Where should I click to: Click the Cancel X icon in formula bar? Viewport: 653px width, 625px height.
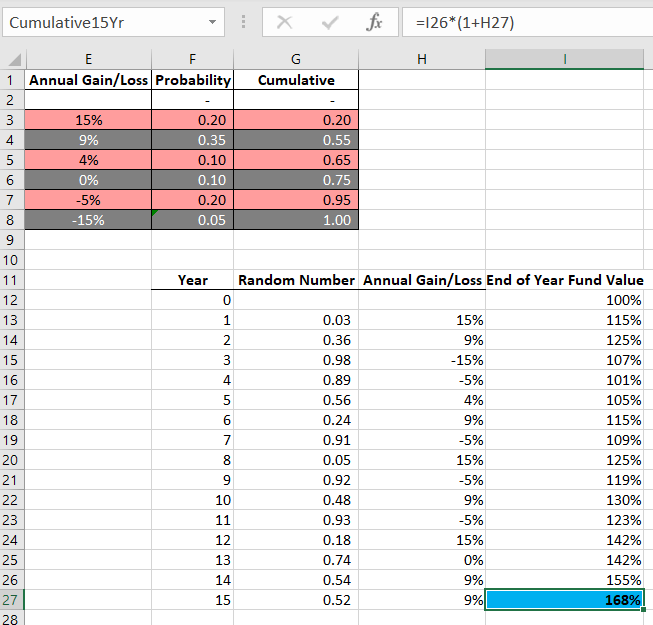click(x=285, y=22)
